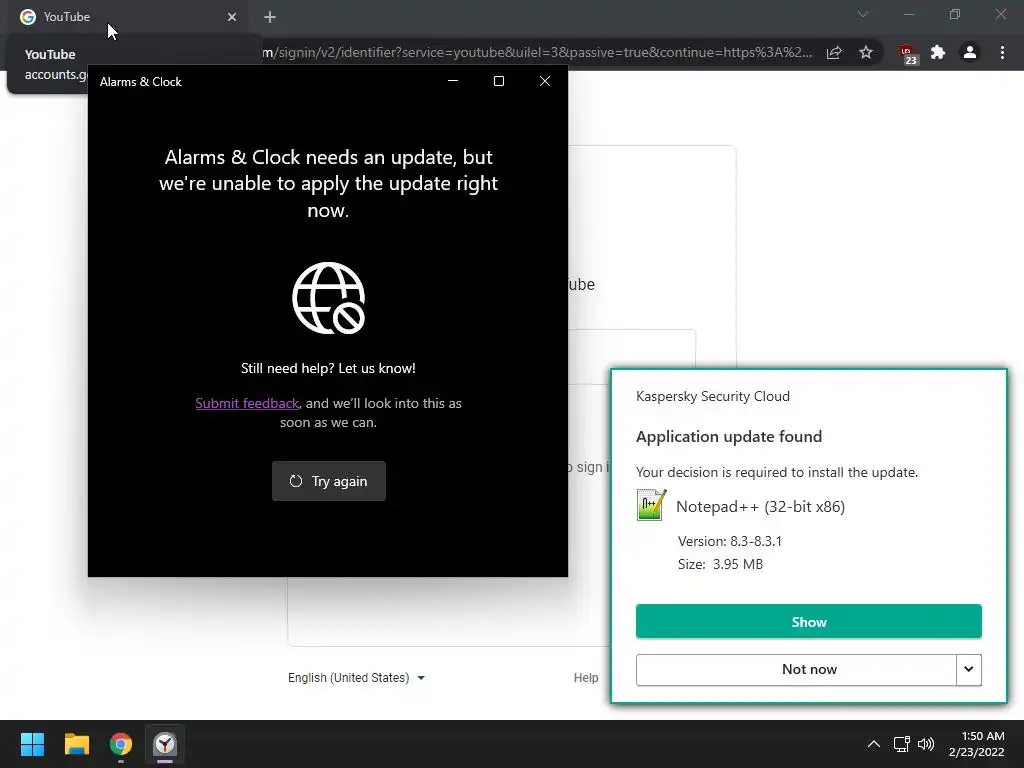This screenshot has height=768, width=1024.
Task: Click 'Kaspersky Security Cloud' title text
Action: pyautogui.click(x=712, y=396)
